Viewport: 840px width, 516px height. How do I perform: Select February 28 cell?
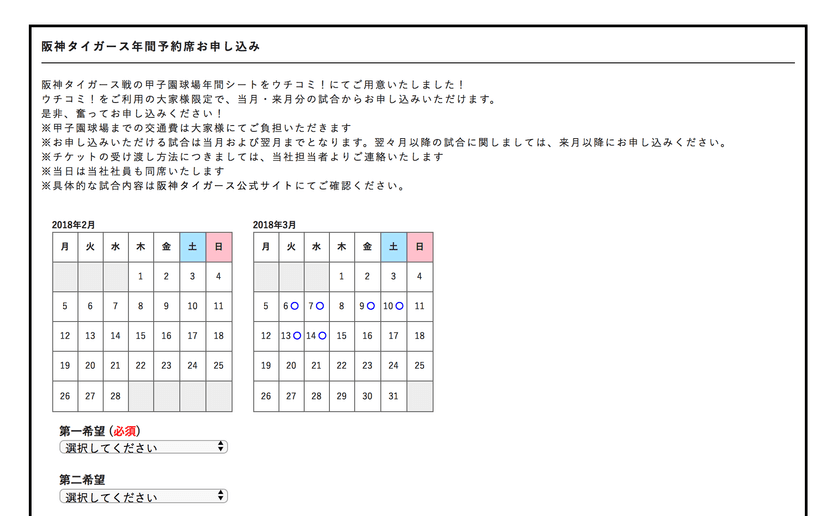click(x=115, y=396)
